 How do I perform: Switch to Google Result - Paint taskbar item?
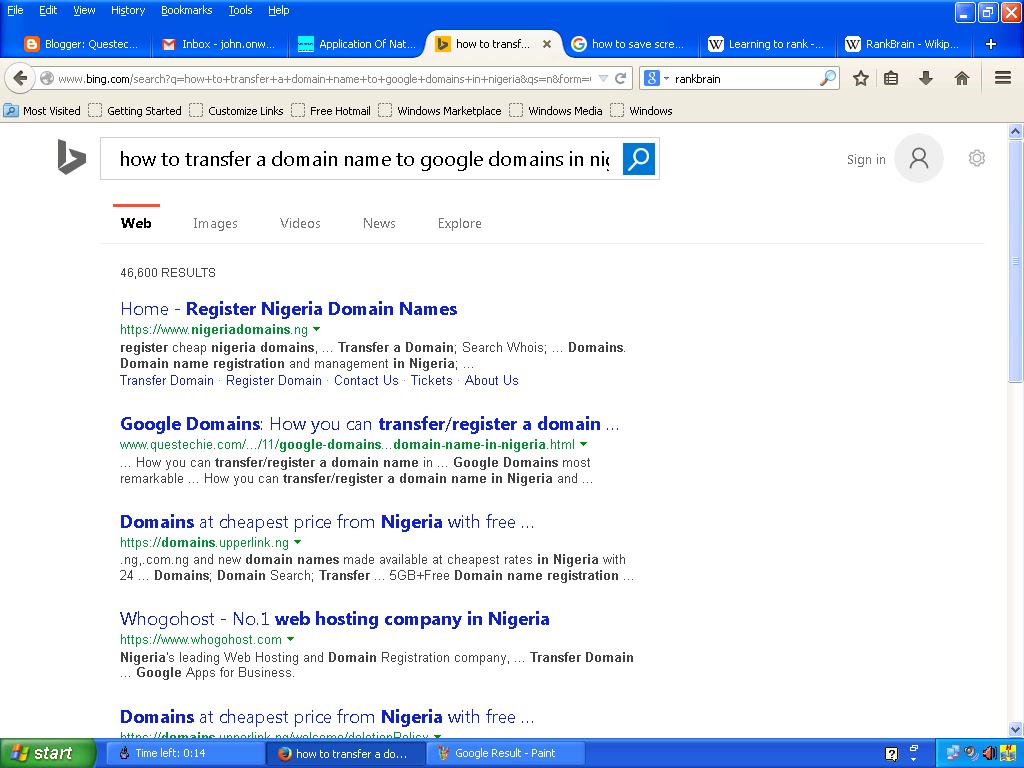click(505, 753)
